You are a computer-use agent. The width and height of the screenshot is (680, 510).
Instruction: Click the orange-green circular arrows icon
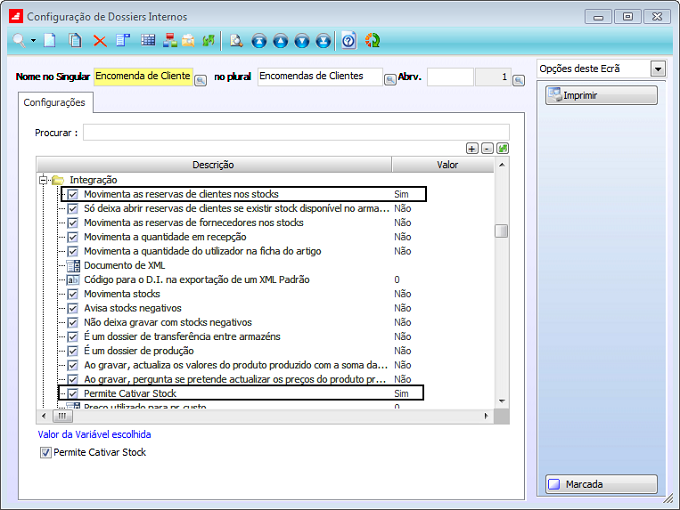pos(372,41)
